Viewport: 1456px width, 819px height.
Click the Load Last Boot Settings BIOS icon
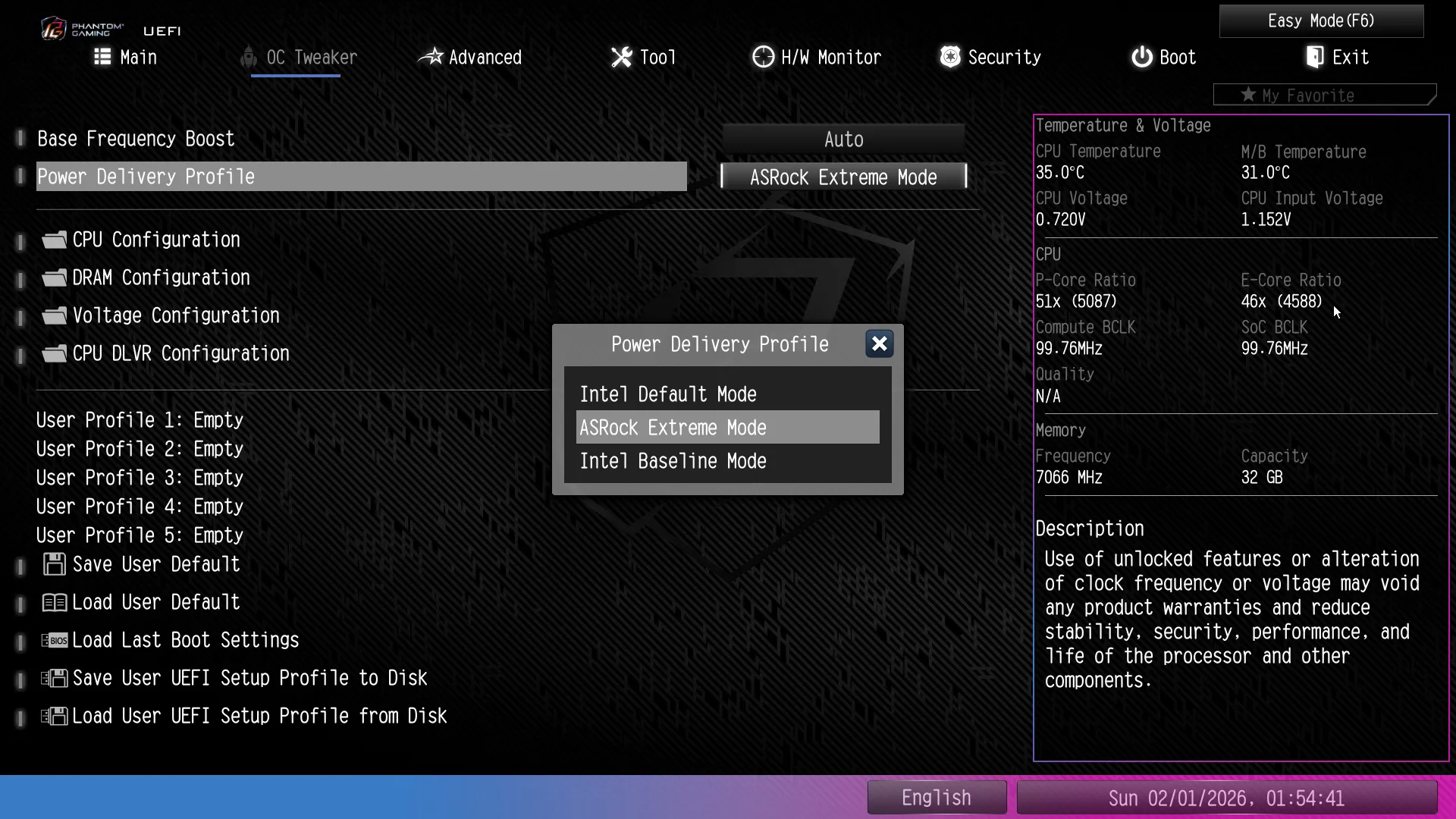[x=54, y=640]
